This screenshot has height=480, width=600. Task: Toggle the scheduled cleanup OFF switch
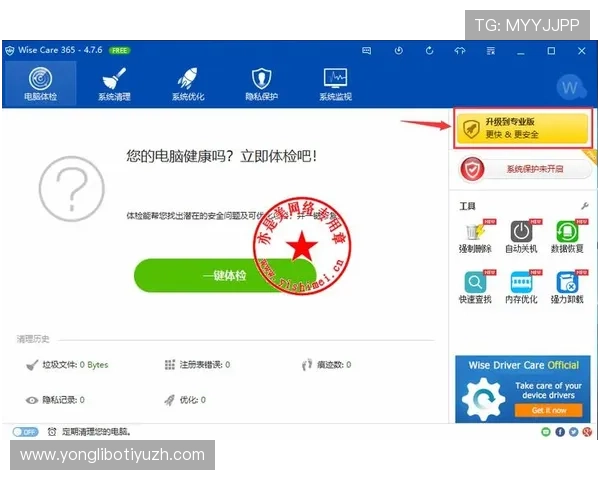click(25, 432)
